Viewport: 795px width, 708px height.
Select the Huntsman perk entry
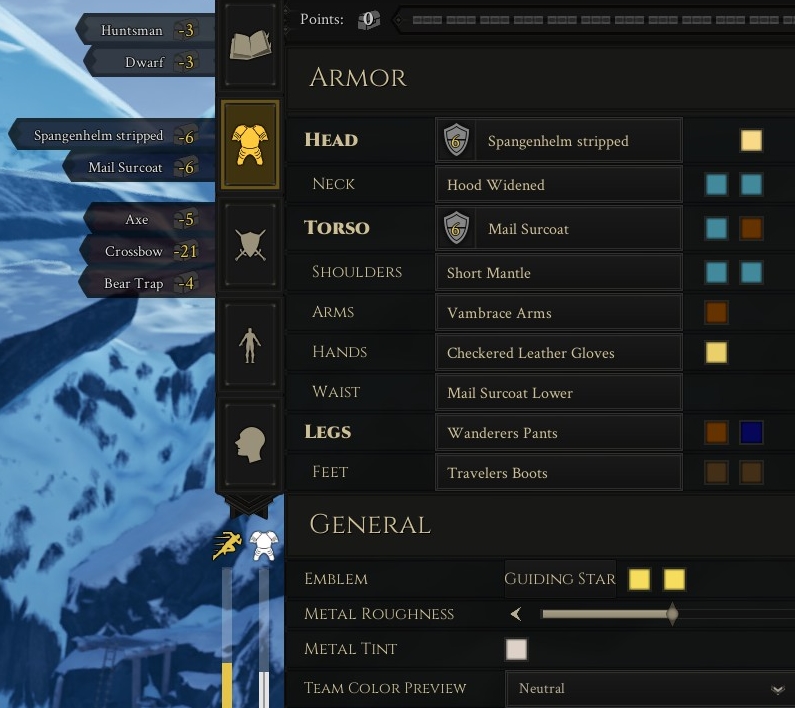[x=145, y=30]
